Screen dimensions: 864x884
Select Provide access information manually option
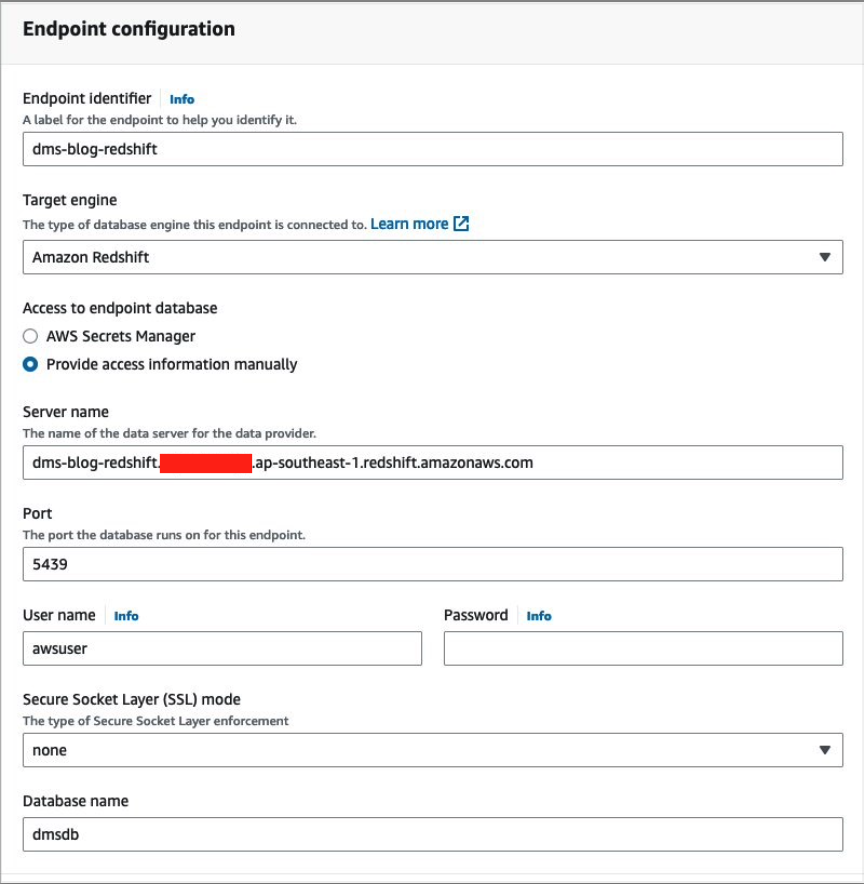(x=31, y=364)
